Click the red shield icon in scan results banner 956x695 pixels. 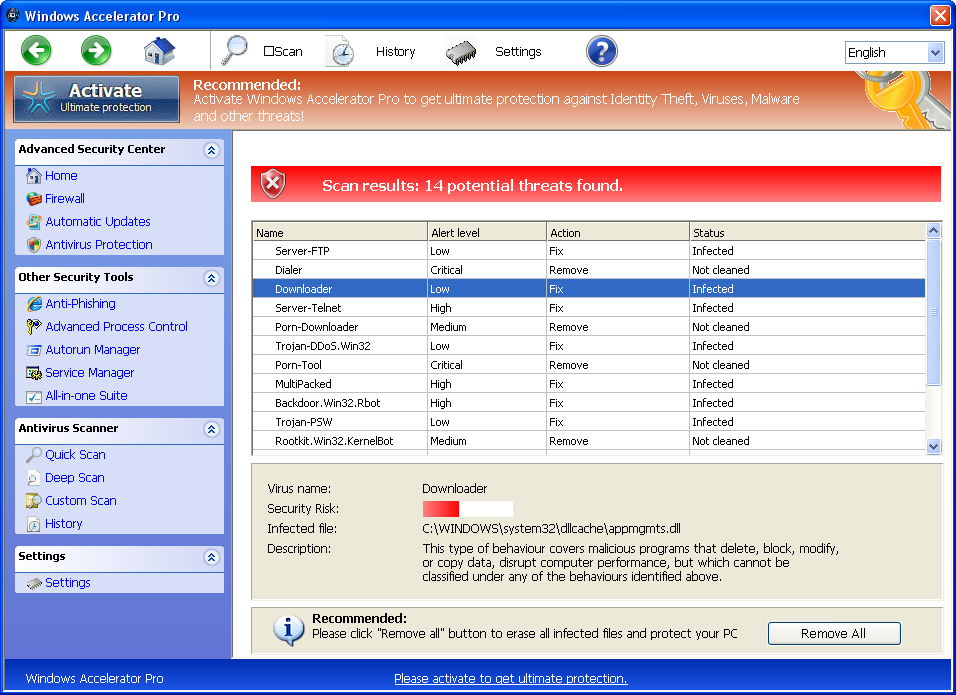coord(273,184)
